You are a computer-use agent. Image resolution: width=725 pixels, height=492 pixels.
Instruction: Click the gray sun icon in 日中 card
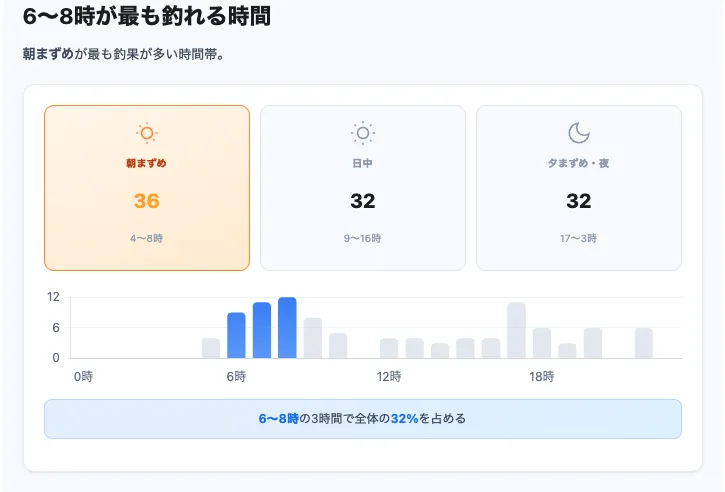[362, 133]
